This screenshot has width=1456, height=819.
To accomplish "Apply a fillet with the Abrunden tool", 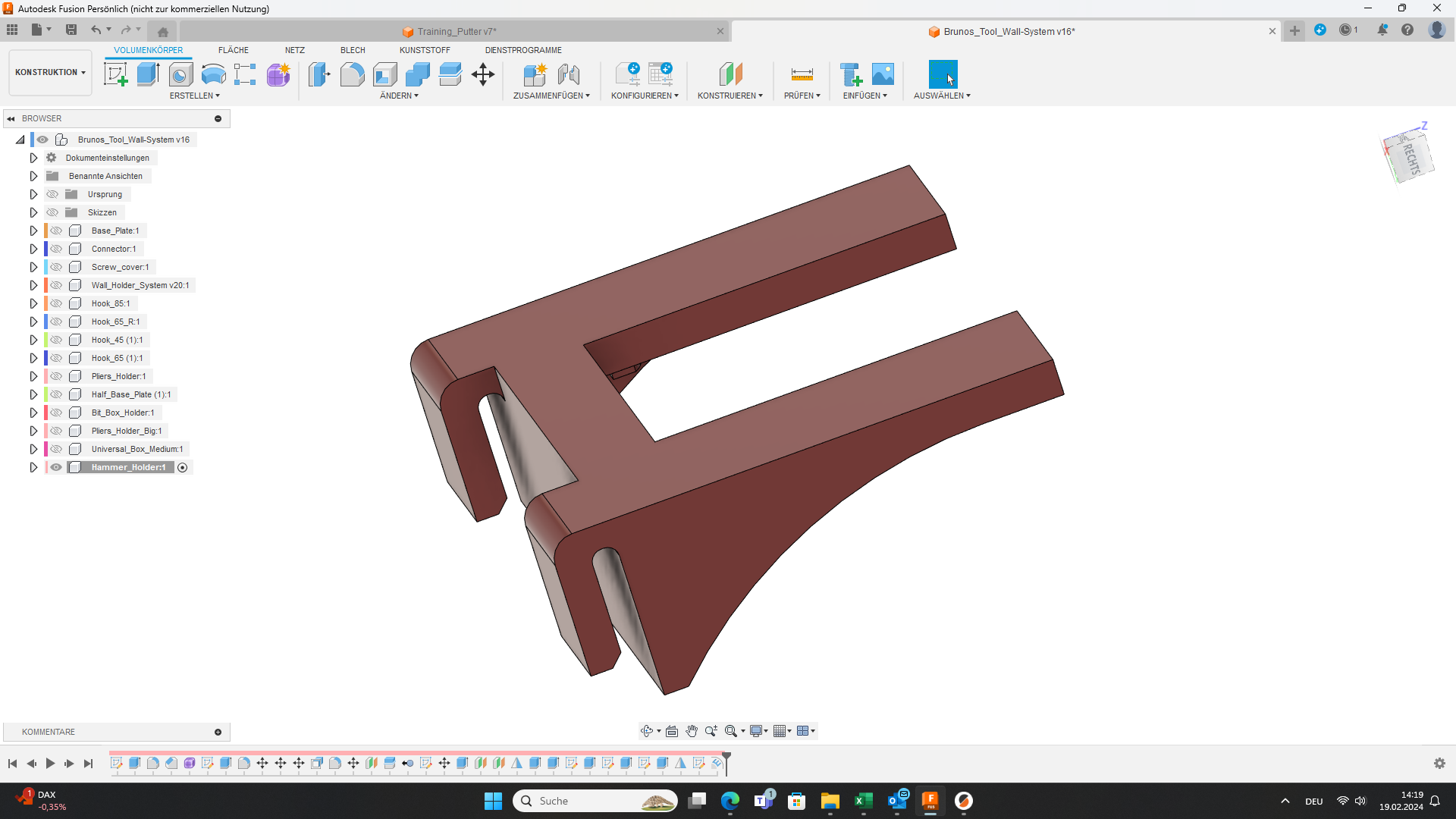I will (352, 74).
